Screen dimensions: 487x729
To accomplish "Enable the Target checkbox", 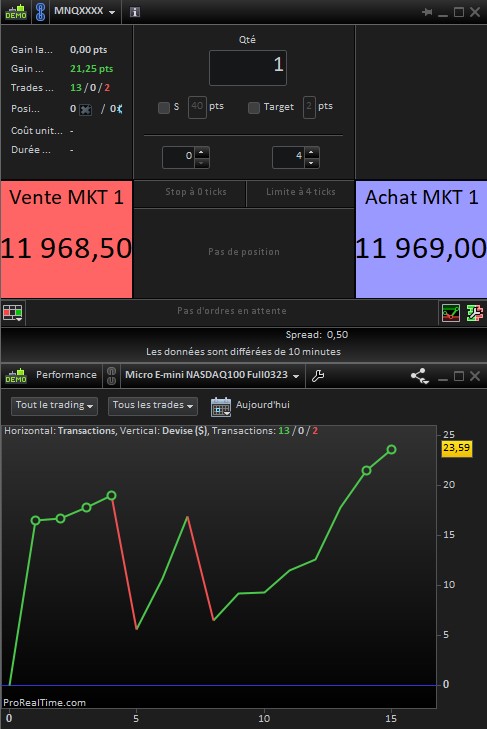I will coord(254,108).
